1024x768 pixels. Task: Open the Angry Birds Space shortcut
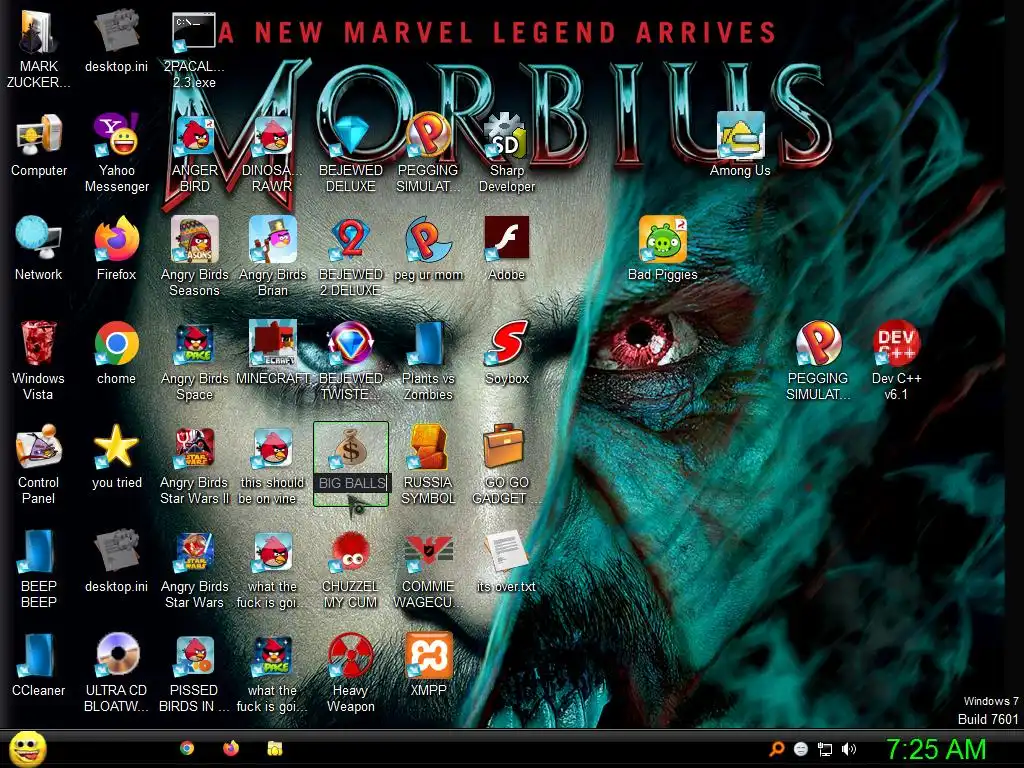[195, 344]
